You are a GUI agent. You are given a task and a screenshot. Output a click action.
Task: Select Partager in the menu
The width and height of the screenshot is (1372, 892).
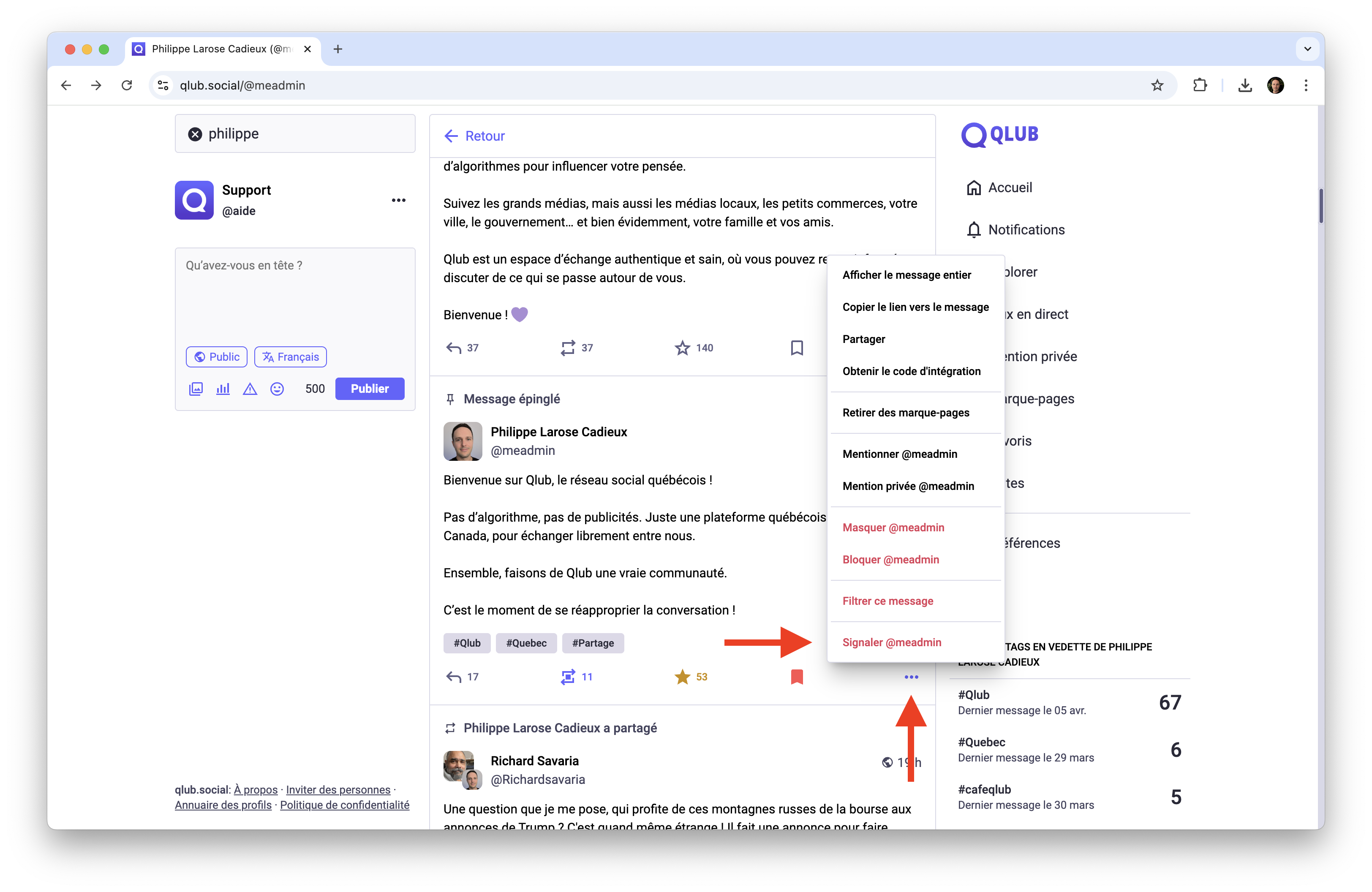(x=916, y=339)
